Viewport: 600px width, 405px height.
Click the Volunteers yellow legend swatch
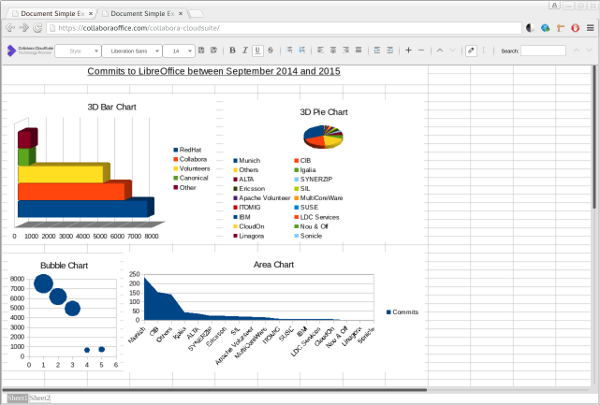click(176, 168)
